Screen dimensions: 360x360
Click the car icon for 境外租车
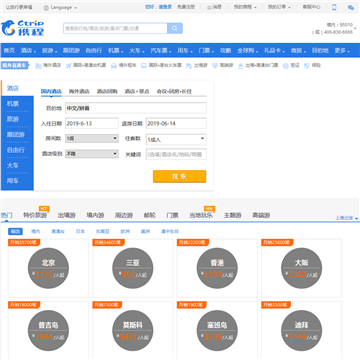pos(114,66)
